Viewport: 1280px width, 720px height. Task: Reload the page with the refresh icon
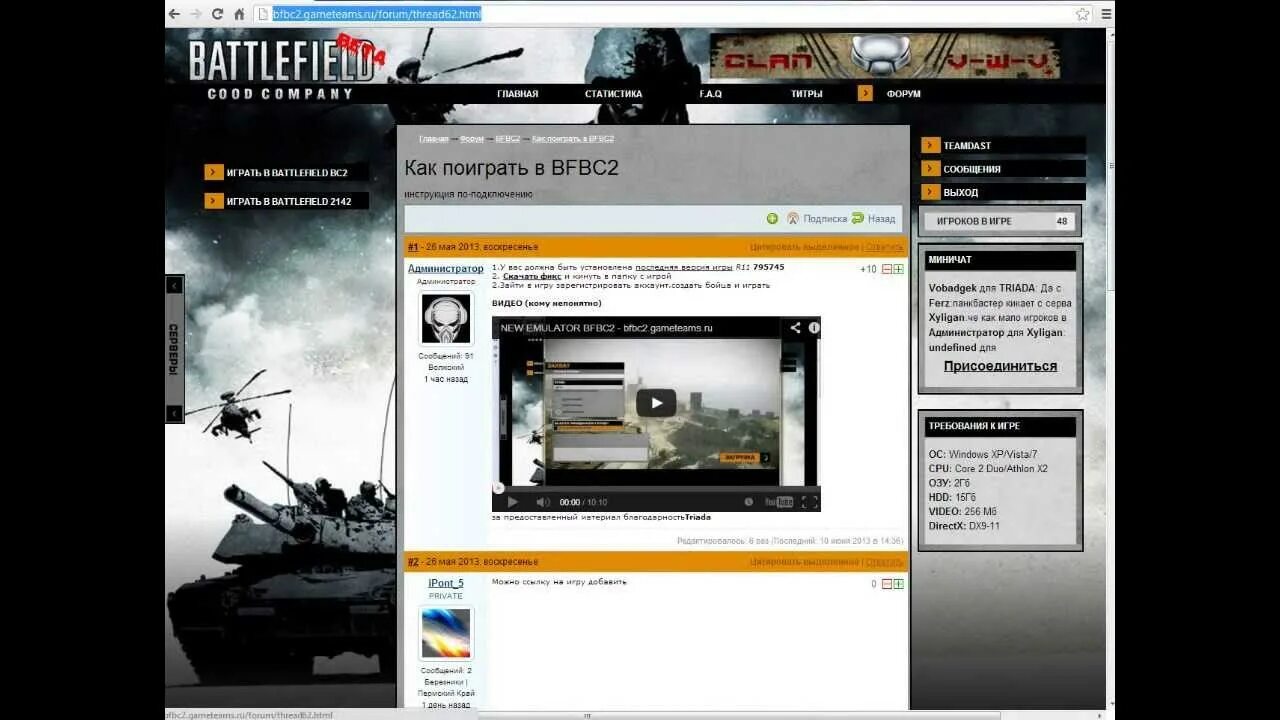(x=217, y=14)
